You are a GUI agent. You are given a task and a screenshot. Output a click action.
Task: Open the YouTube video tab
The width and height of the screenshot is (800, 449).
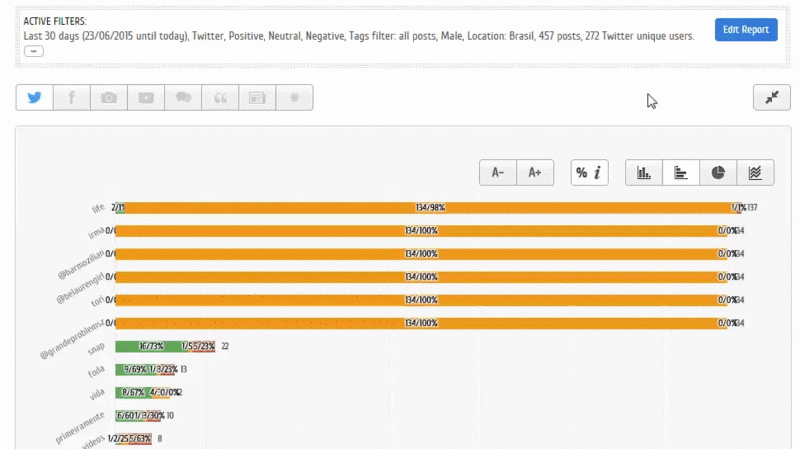146,97
